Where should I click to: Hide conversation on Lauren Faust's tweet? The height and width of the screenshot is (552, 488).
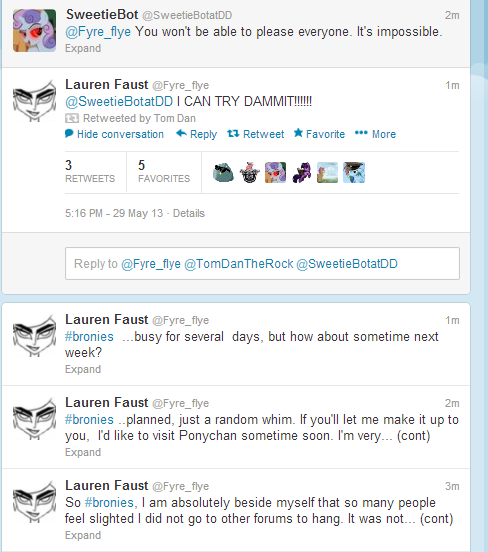[120, 134]
